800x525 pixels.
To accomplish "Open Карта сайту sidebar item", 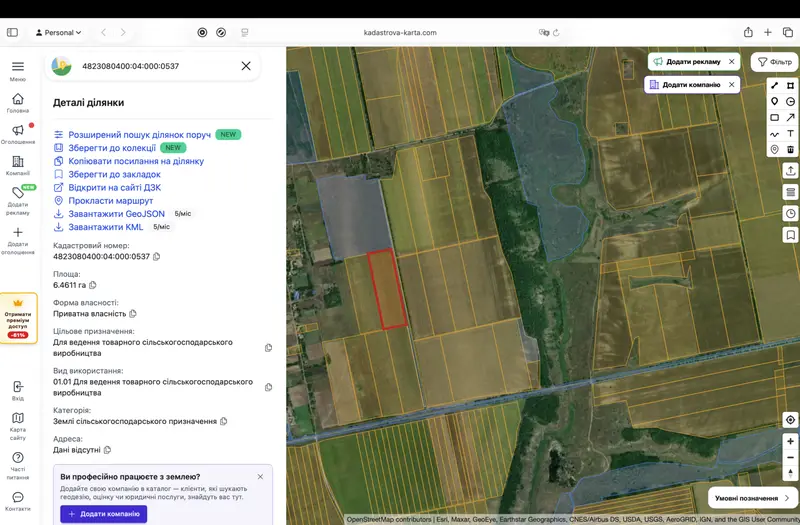I will click(18, 427).
